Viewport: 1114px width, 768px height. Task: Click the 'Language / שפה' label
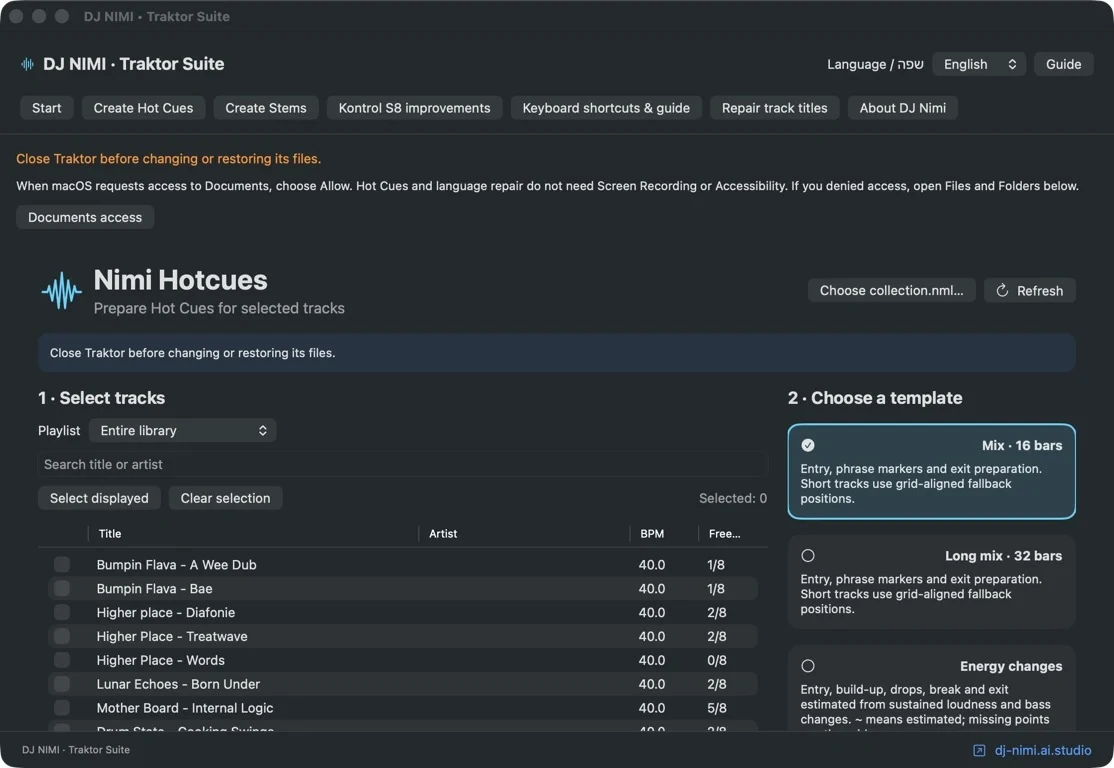click(875, 64)
